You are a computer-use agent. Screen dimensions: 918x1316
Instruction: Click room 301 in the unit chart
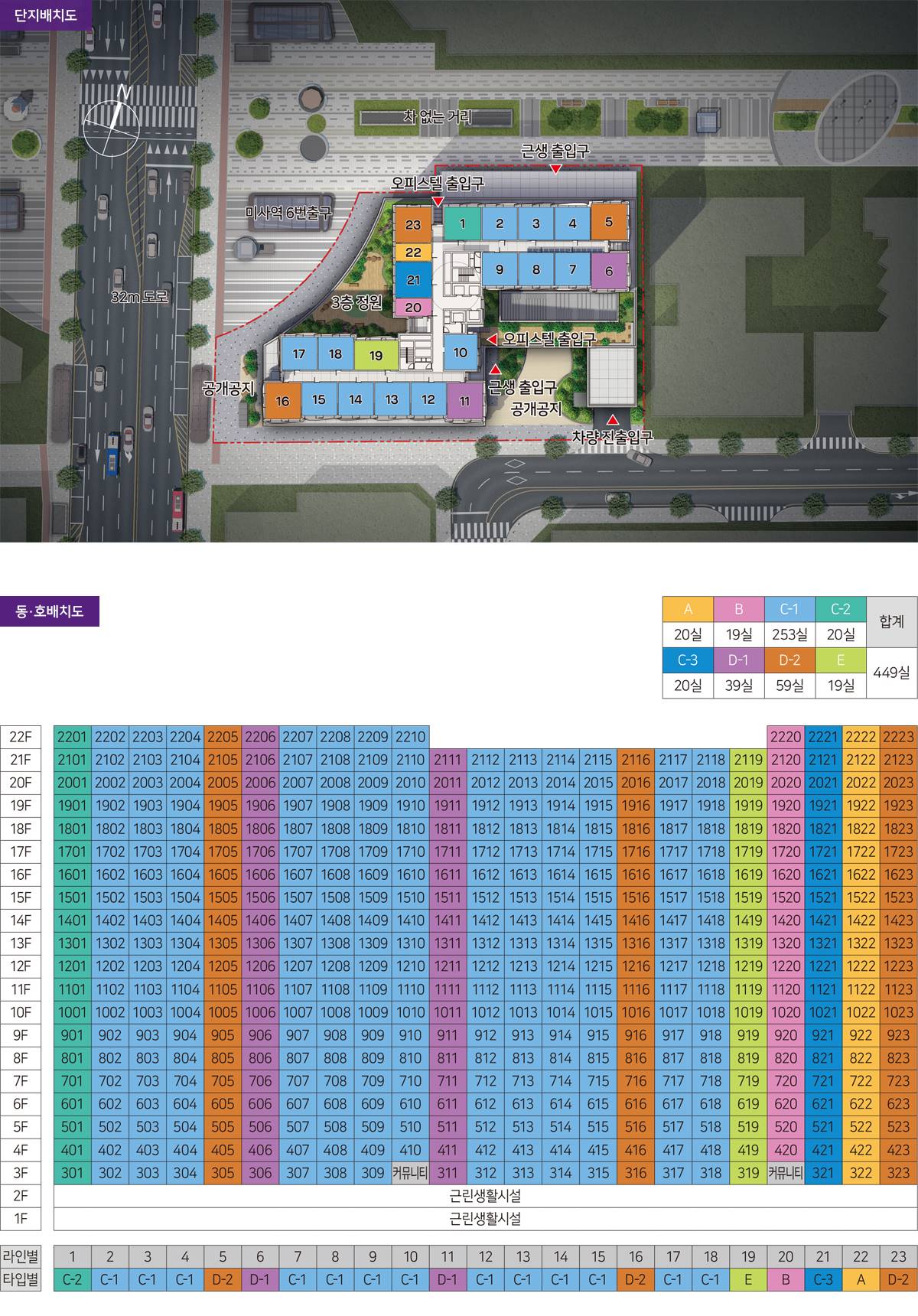coord(73,1173)
